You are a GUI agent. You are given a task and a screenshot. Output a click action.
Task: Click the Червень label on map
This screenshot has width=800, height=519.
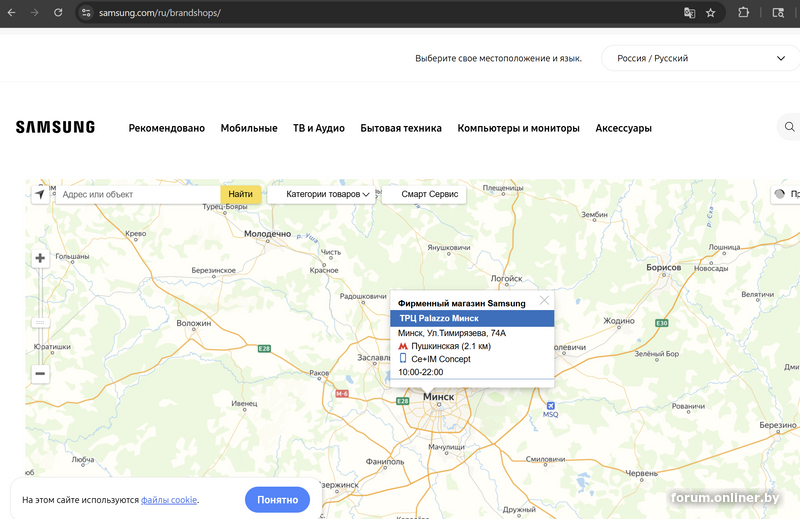click(x=642, y=473)
